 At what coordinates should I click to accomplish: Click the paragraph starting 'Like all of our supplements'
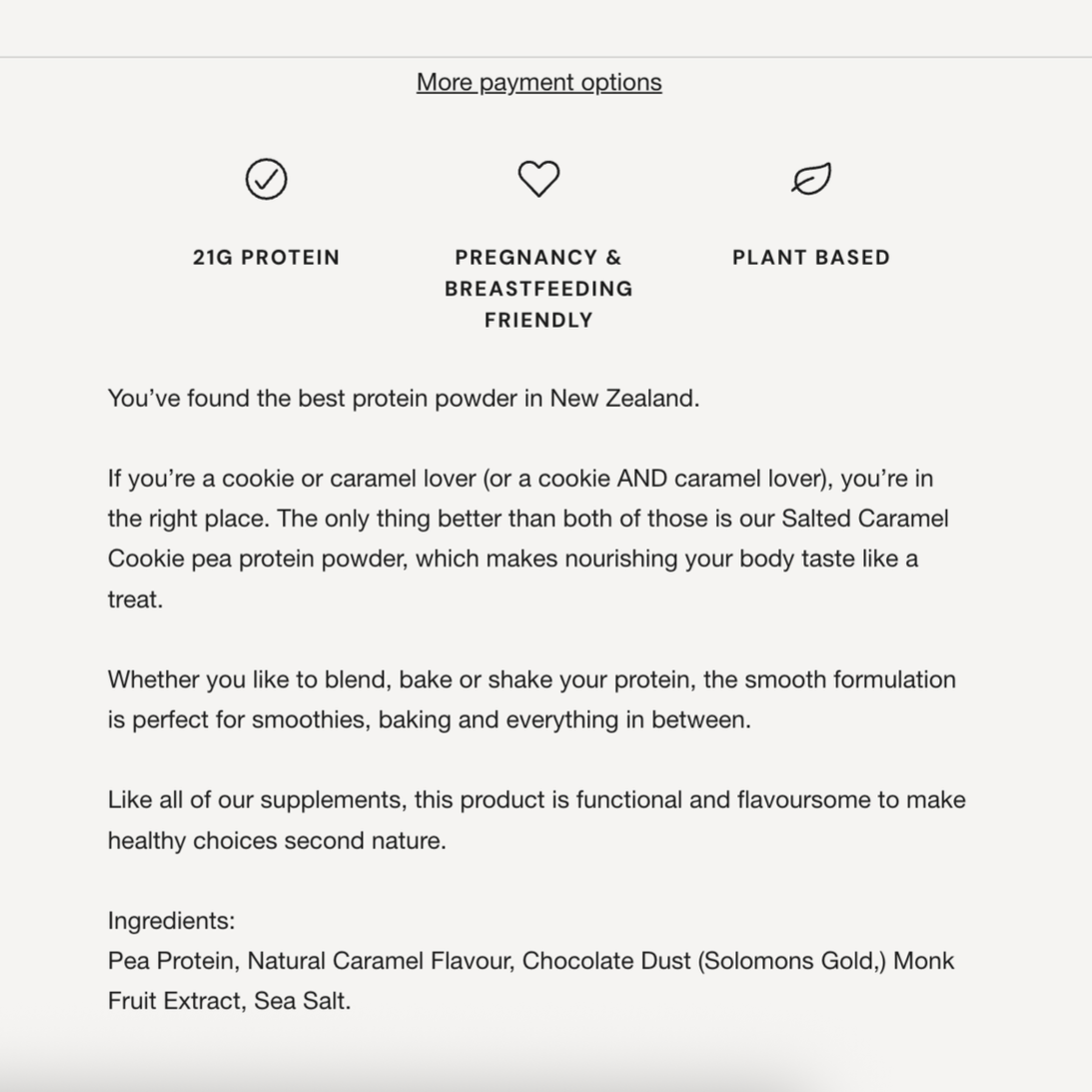pos(537,819)
